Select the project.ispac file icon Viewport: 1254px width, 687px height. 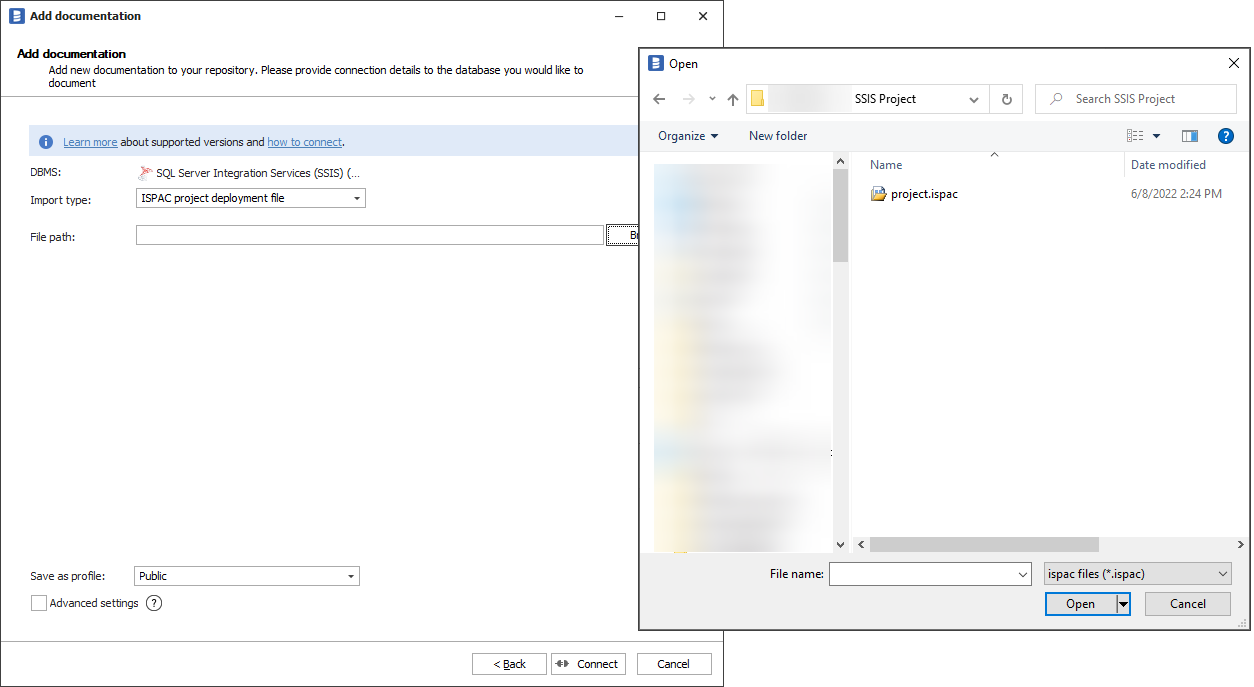(880, 193)
